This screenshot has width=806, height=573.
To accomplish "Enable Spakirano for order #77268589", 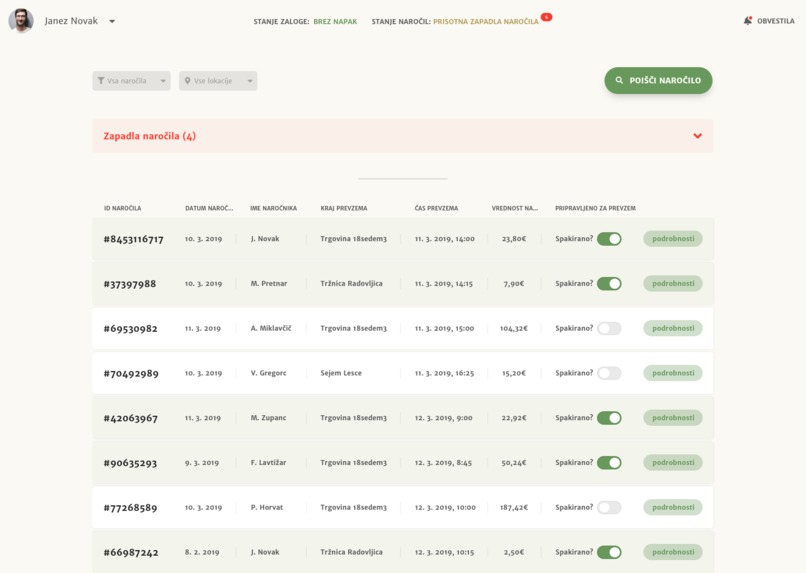I will click(x=609, y=507).
